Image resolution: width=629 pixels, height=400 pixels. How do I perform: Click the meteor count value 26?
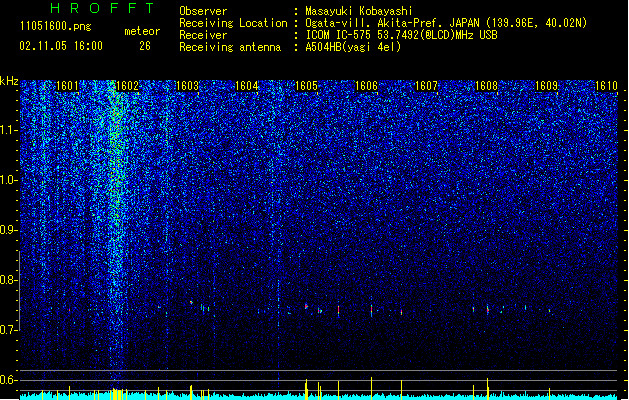click(x=145, y=46)
